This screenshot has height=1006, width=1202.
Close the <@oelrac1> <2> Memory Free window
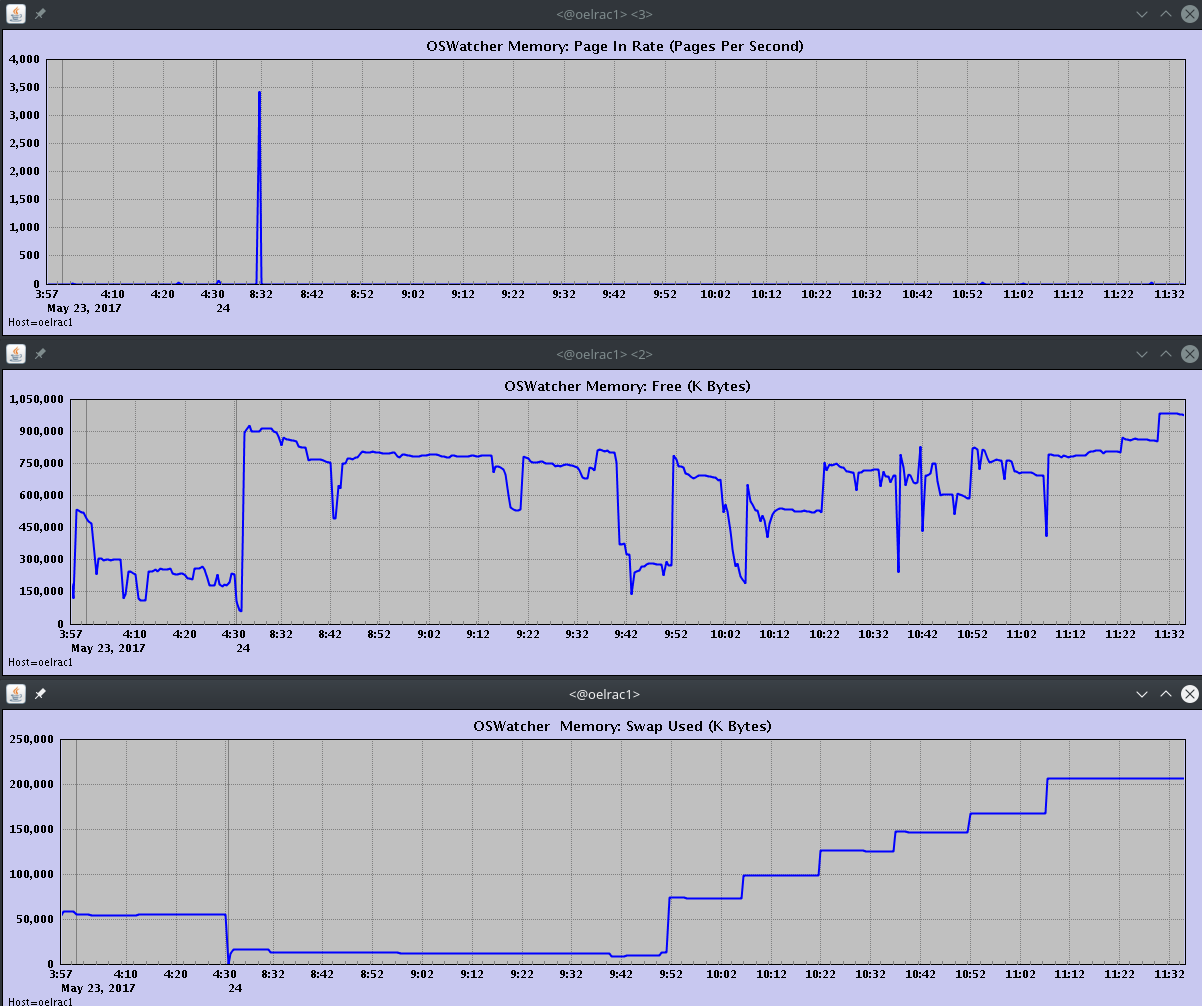[1190, 354]
